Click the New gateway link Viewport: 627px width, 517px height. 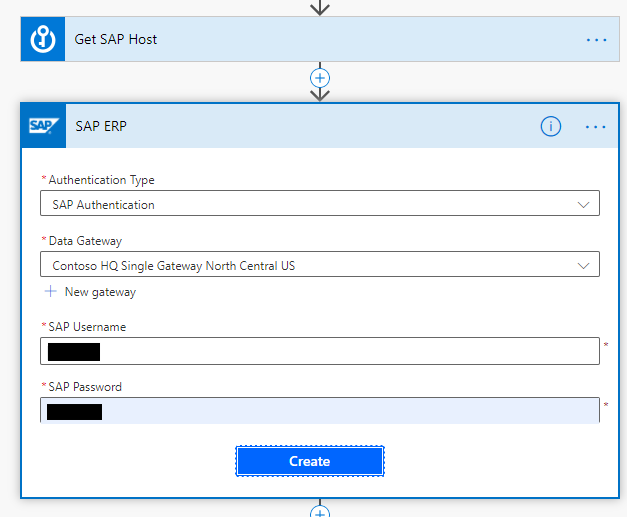(x=100, y=292)
